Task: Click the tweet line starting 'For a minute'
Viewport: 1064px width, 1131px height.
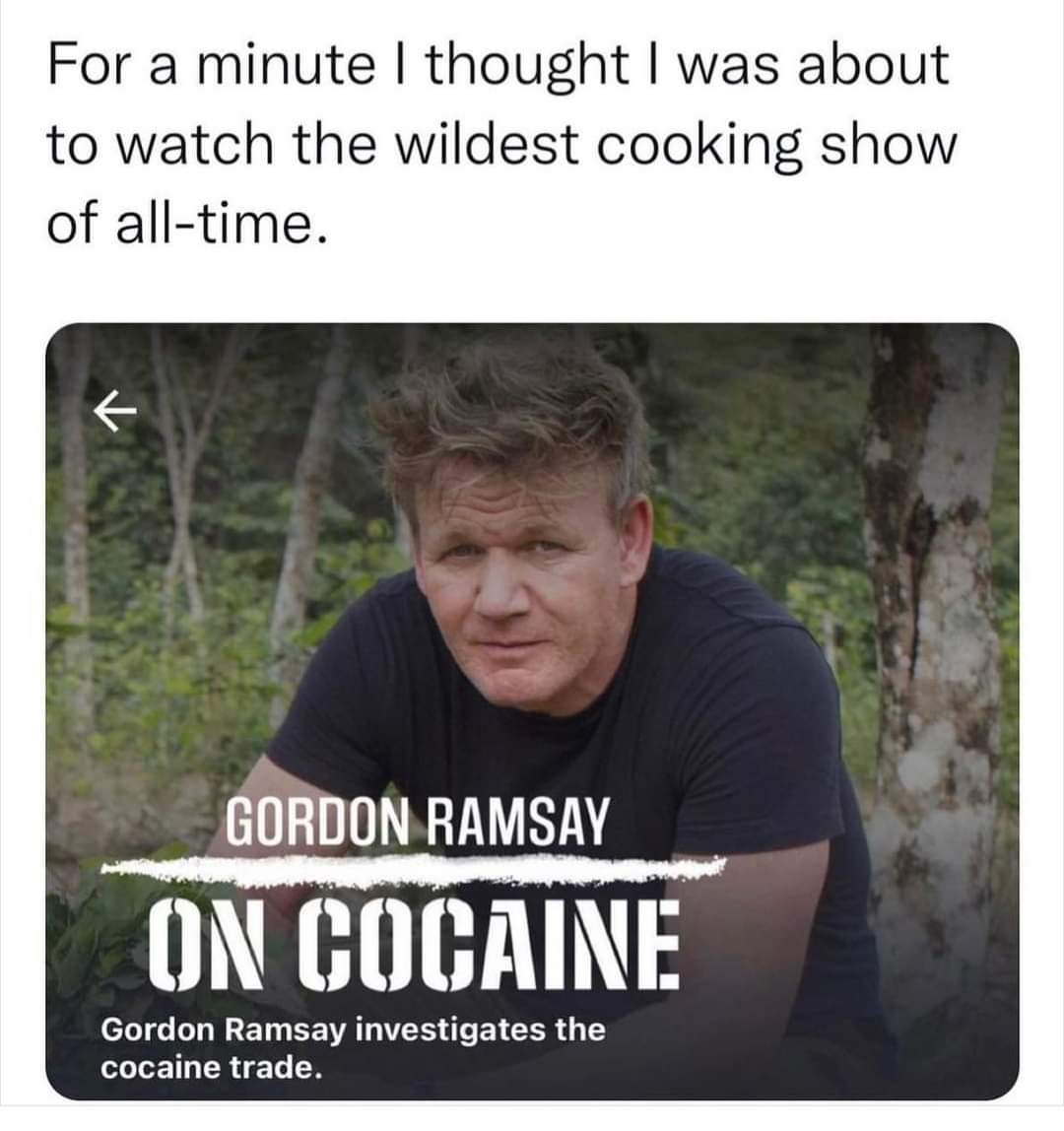Action: (x=499, y=65)
